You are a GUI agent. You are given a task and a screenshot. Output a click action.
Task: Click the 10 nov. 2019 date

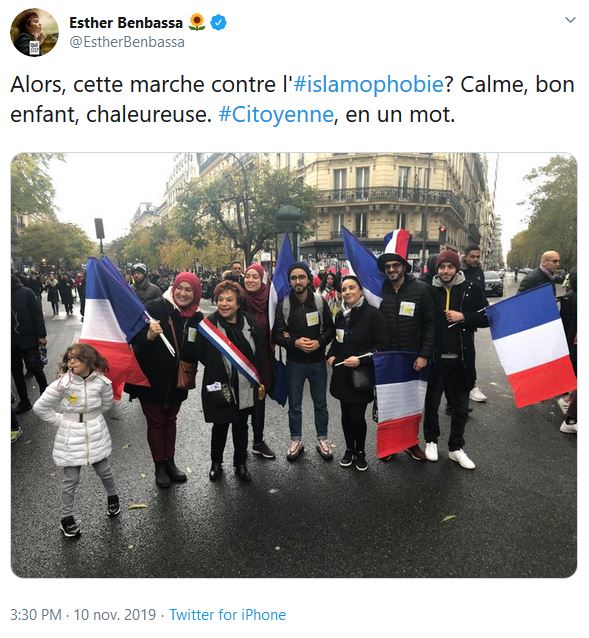115,614
